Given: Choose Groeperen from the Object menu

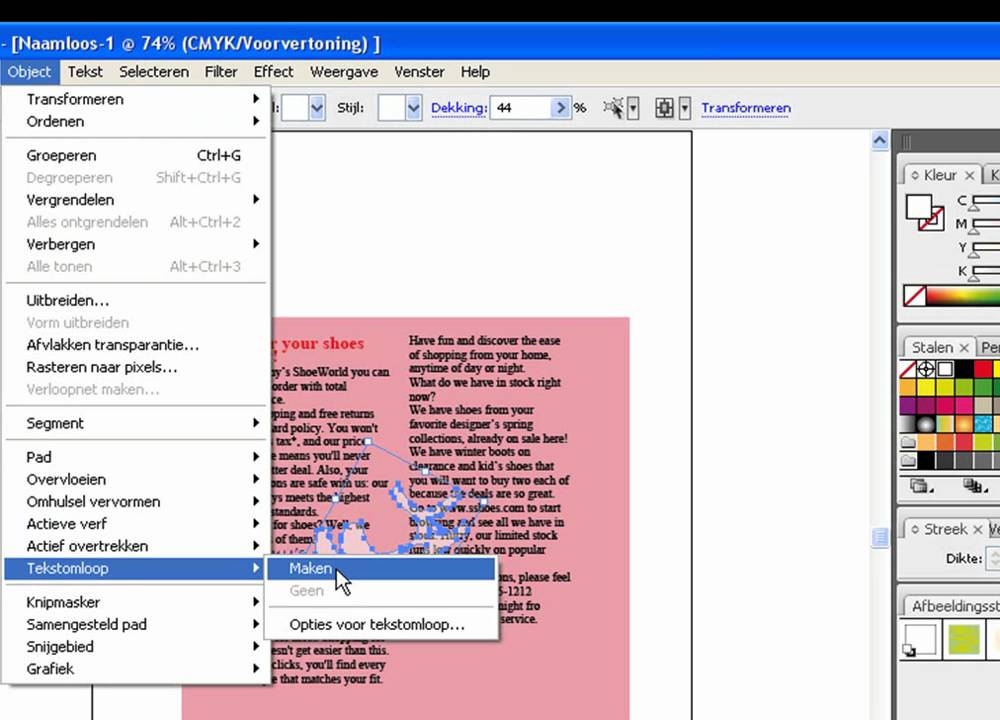Looking at the screenshot, I should 135,156.
